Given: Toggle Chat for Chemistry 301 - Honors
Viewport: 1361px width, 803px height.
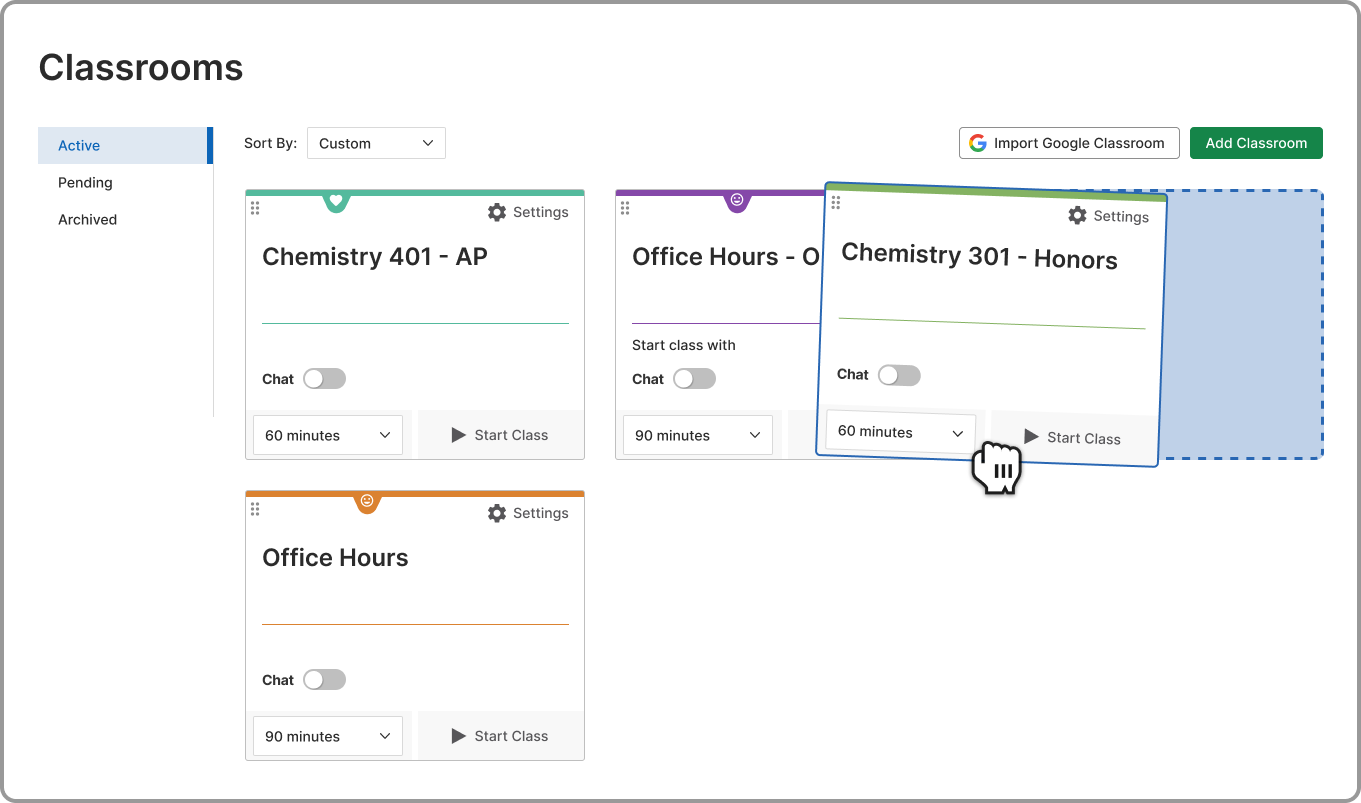Looking at the screenshot, I should [x=899, y=375].
